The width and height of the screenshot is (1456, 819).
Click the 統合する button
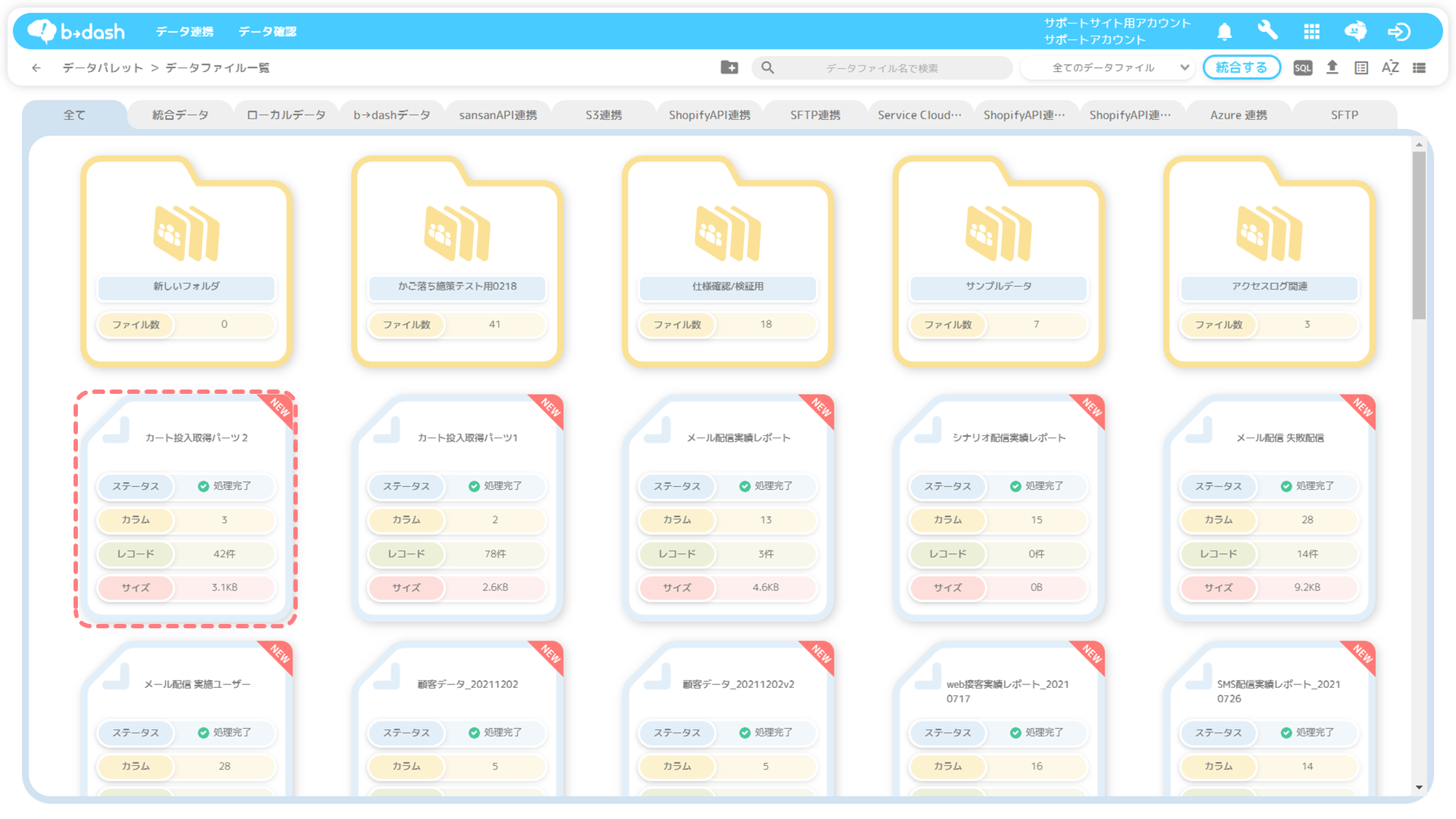1241,68
